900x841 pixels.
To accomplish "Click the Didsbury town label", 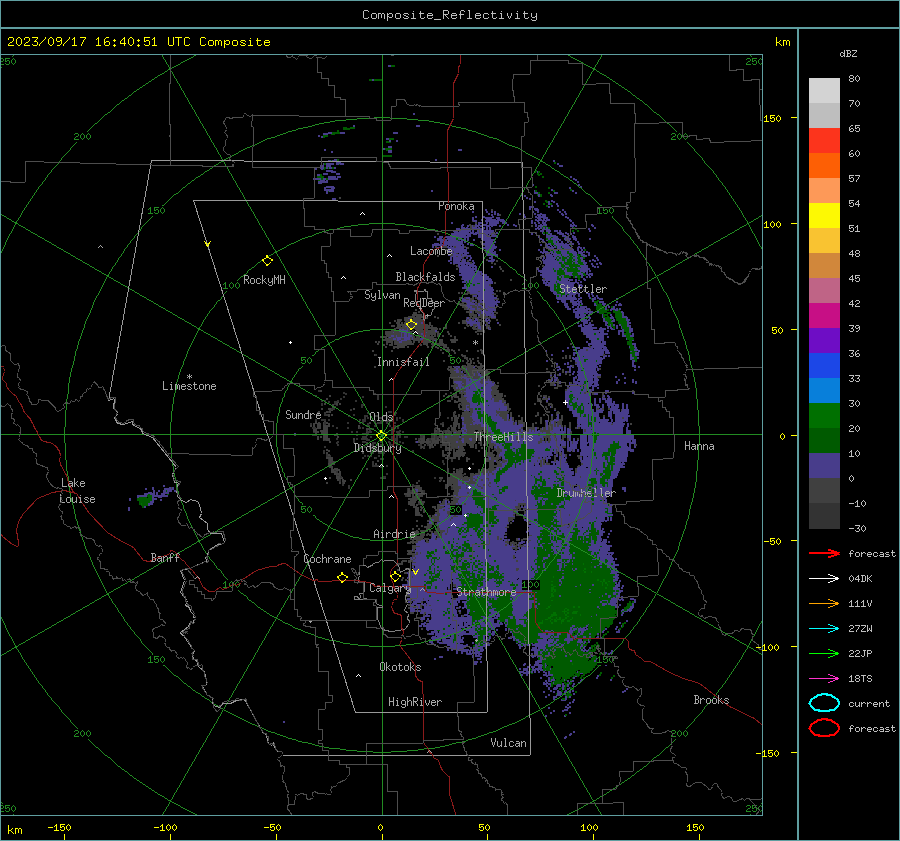I will pos(378,448).
